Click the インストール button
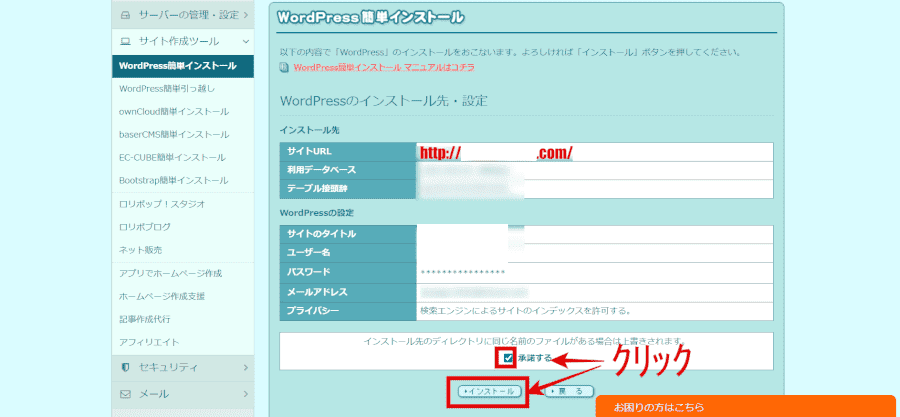 [490, 391]
